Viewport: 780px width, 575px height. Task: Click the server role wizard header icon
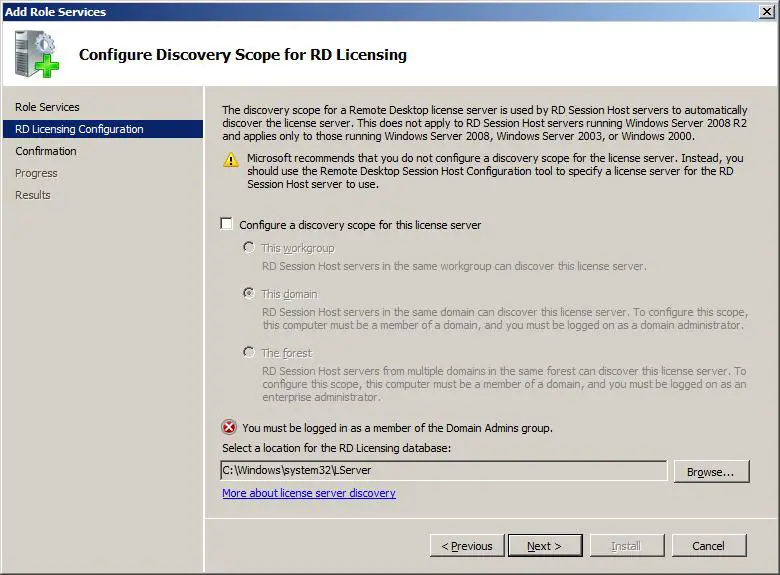(38, 54)
